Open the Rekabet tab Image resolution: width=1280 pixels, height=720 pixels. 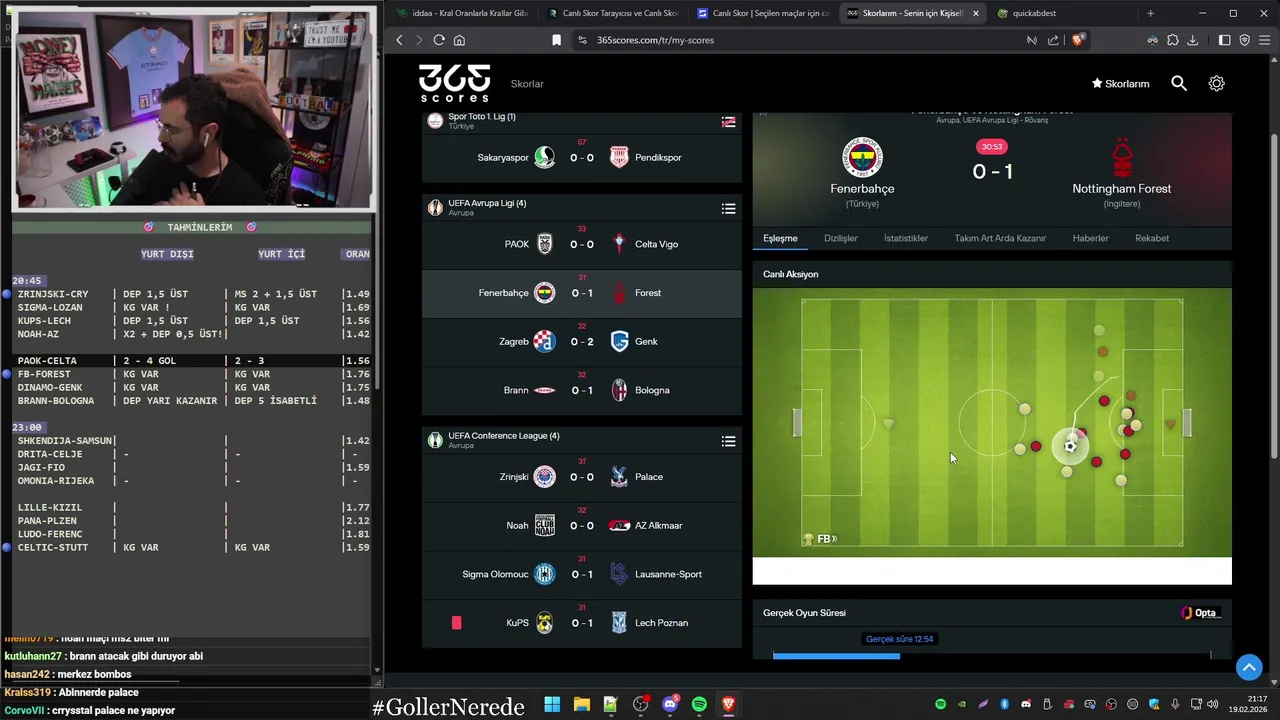pos(1152,238)
